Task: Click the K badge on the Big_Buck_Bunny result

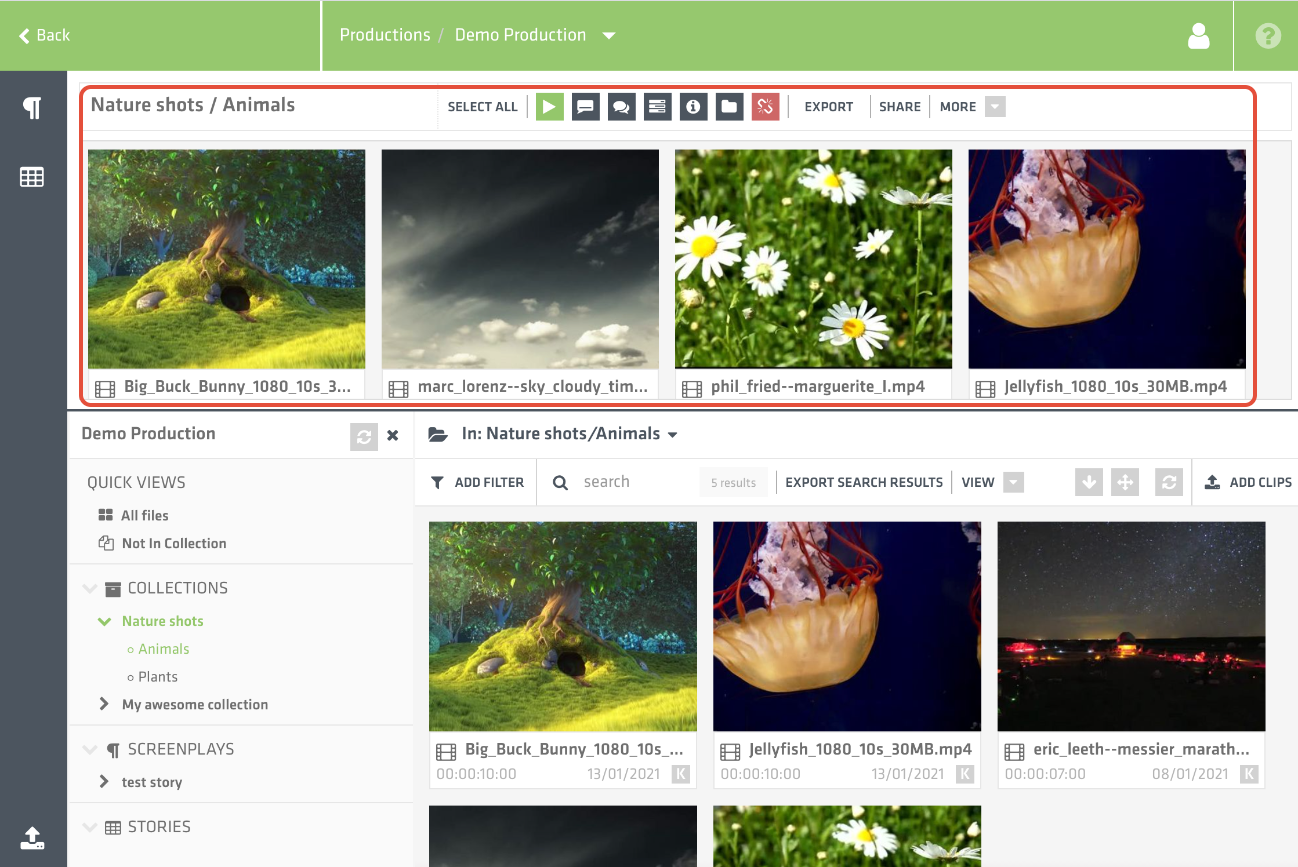Action: click(681, 774)
